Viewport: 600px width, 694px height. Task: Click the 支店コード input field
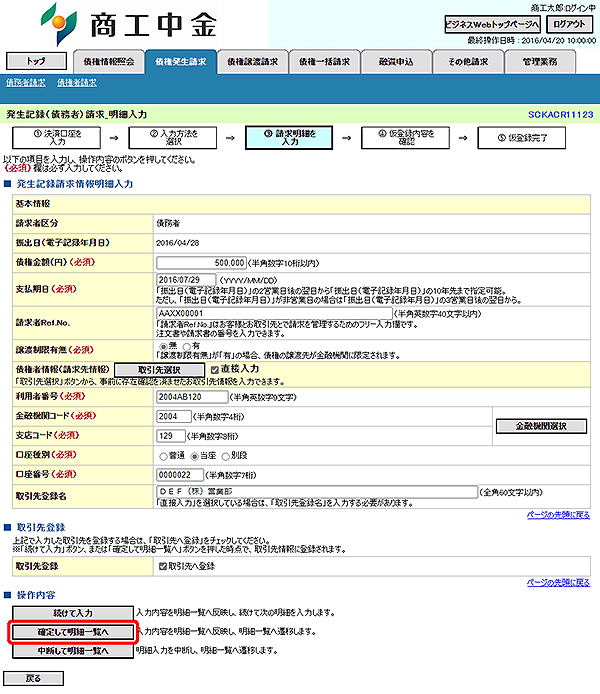click(x=171, y=436)
